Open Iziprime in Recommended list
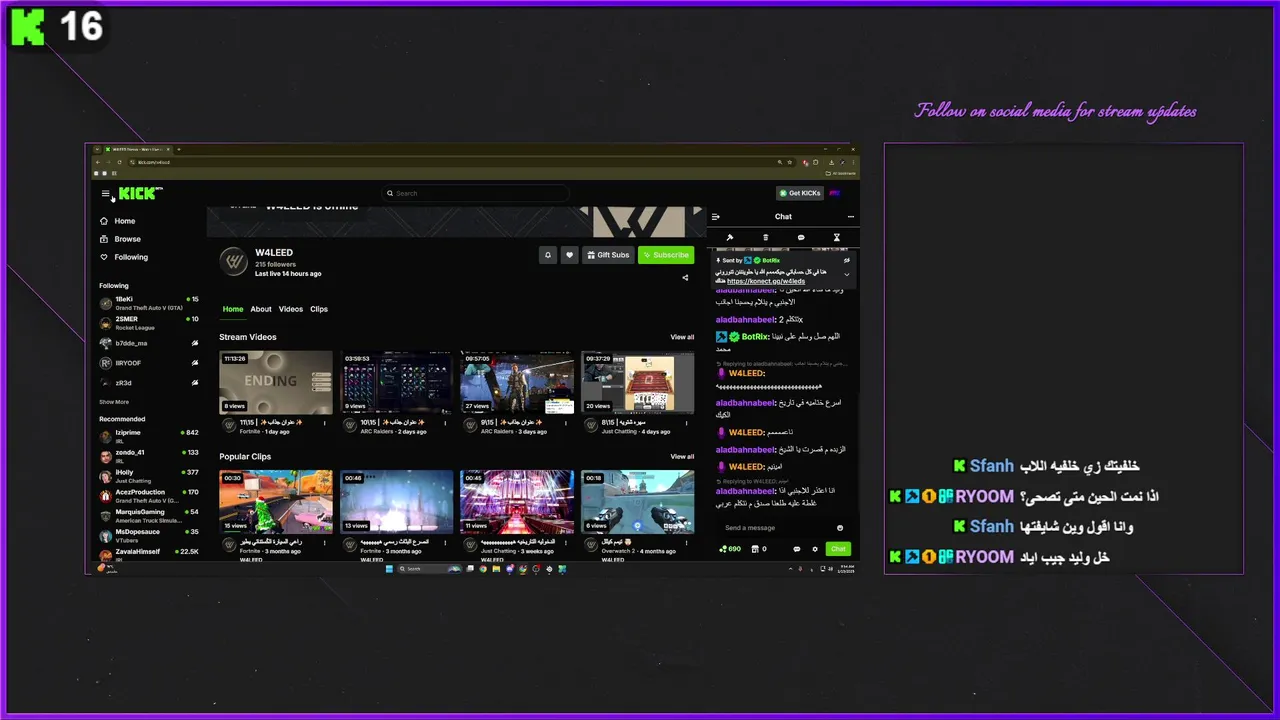This screenshot has height=720, width=1280. point(148,436)
